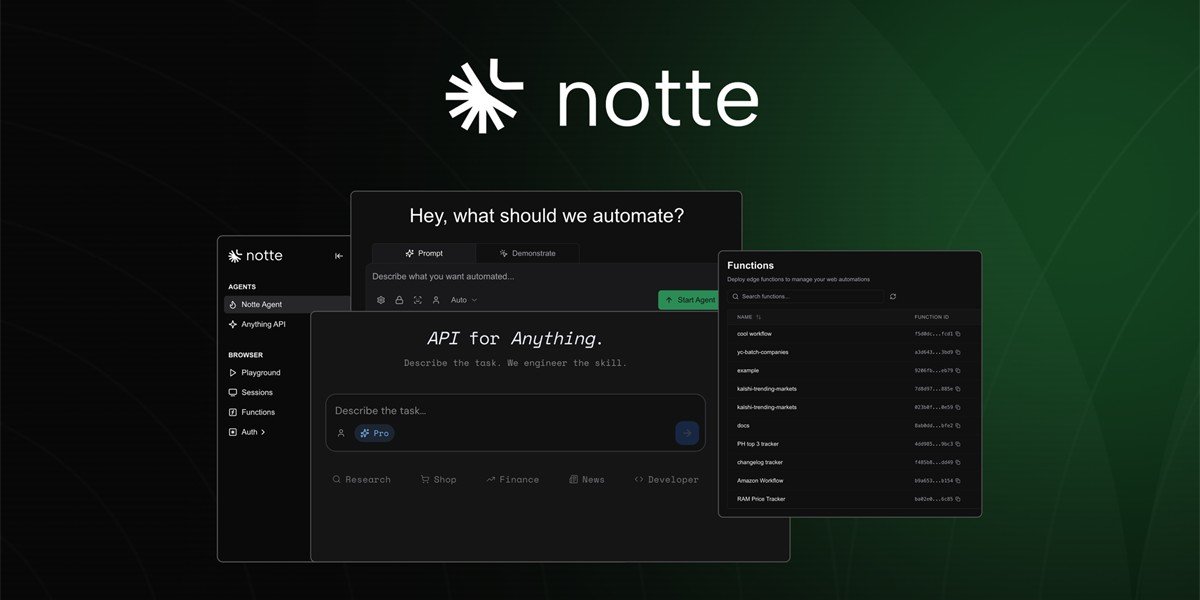This screenshot has width=1200, height=600.
Task: Open agent settings gear icon in prompt toolbar
Action: pyautogui.click(x=381, y=300)
